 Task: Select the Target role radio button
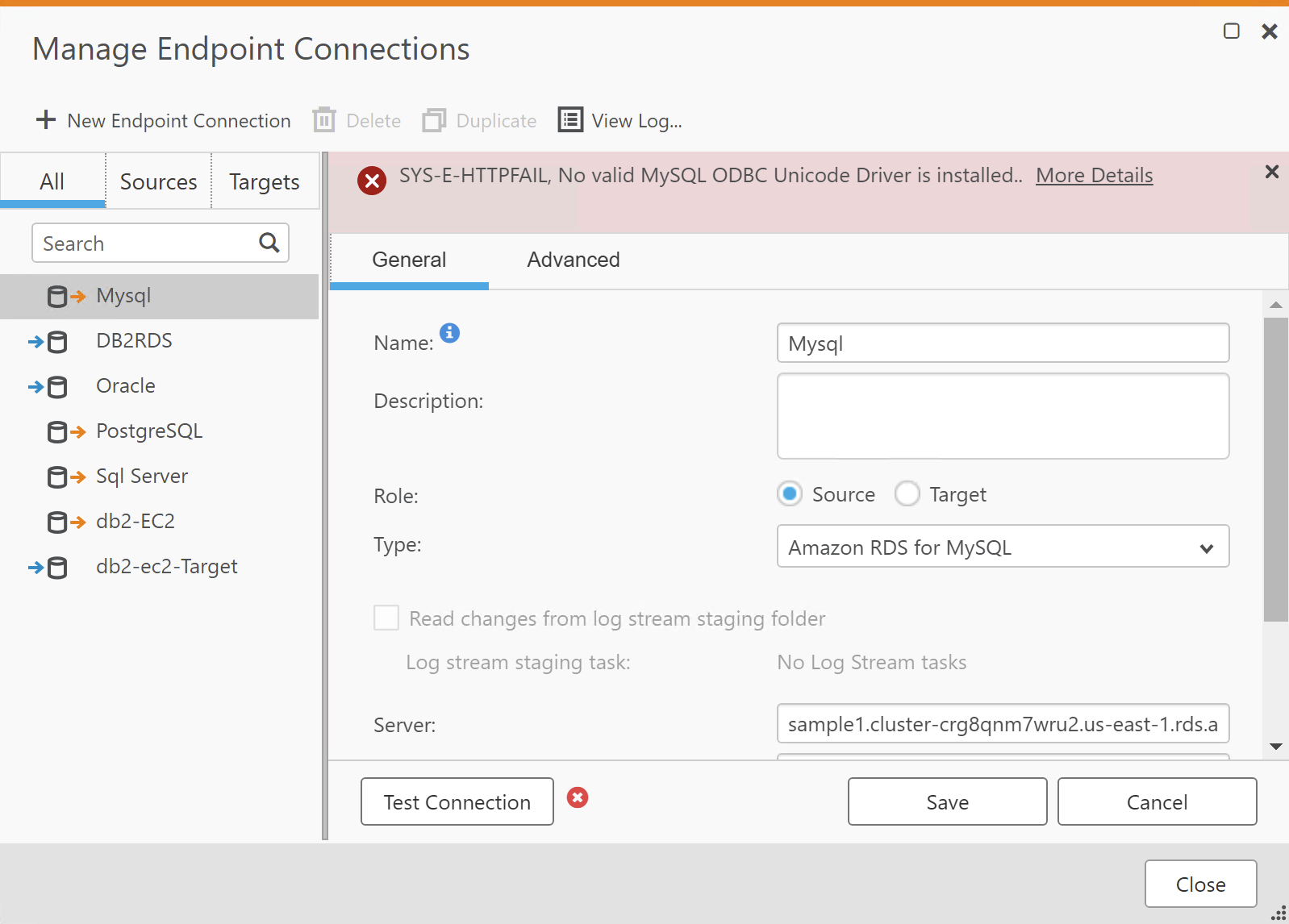[907, 493]
